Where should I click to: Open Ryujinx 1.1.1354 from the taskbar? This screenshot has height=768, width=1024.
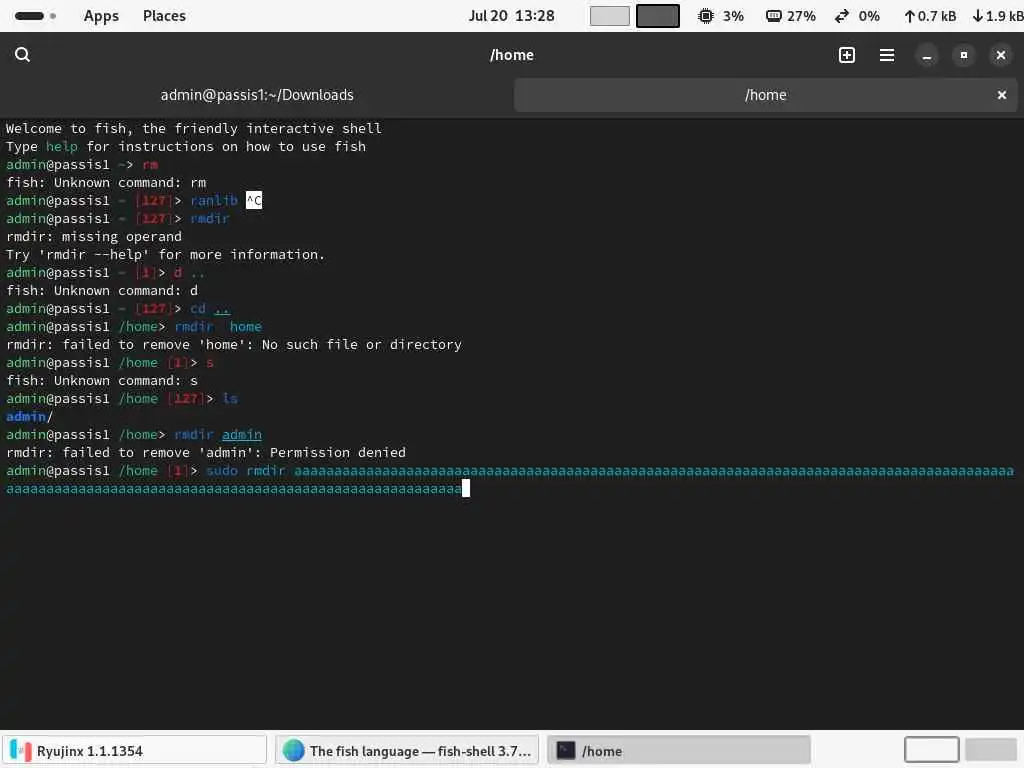click(135, 750)
